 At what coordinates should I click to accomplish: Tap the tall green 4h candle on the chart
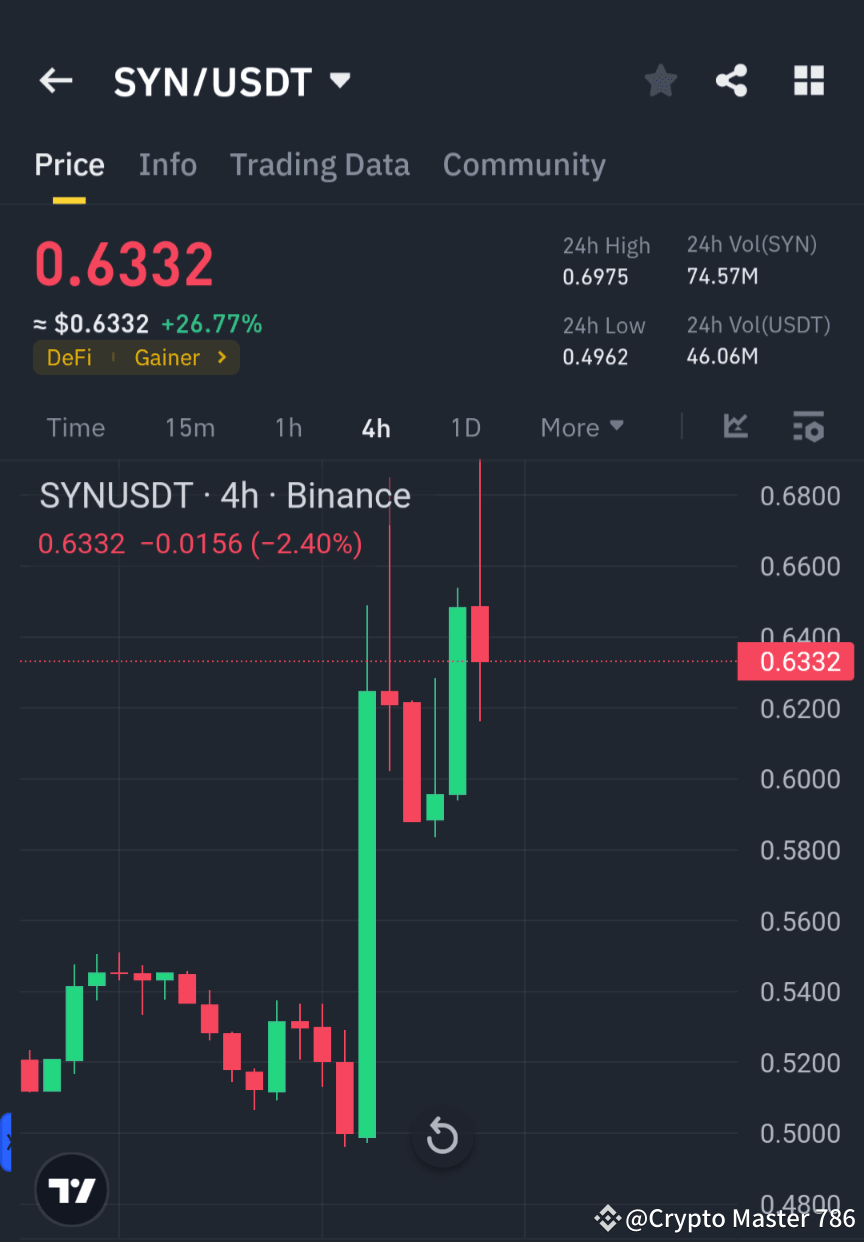366,900
